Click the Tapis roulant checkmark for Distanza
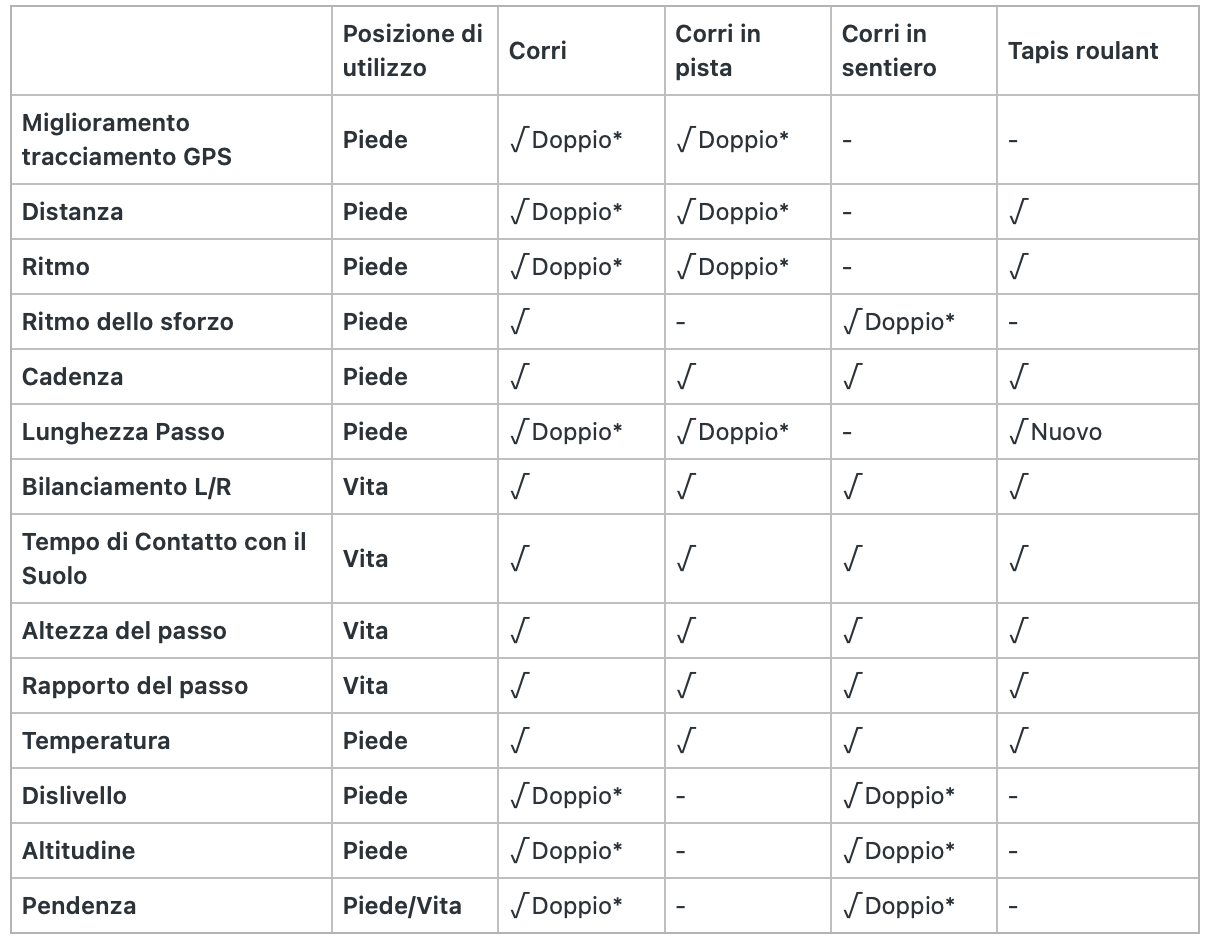 click(1018, 212)
